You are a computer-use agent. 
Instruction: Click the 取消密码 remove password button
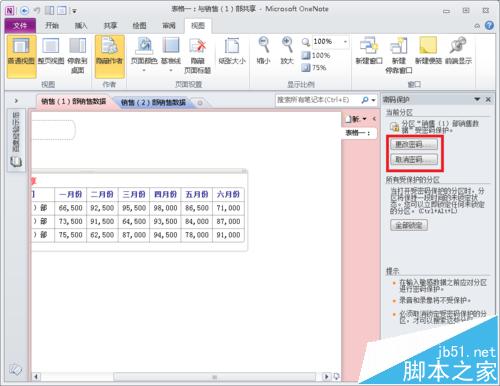point(414,159)
